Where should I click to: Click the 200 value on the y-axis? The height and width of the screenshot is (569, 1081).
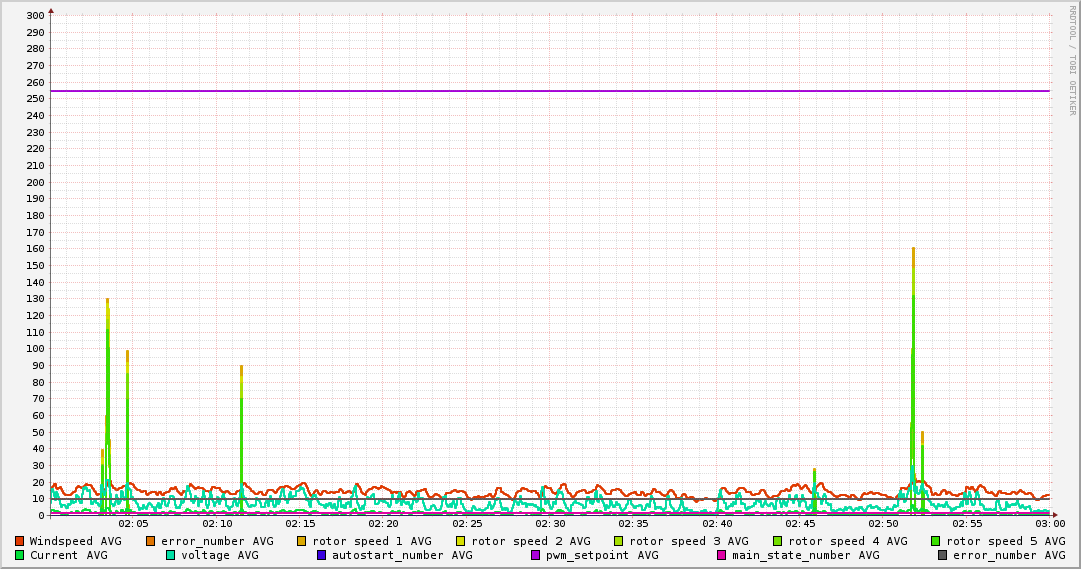35,183
